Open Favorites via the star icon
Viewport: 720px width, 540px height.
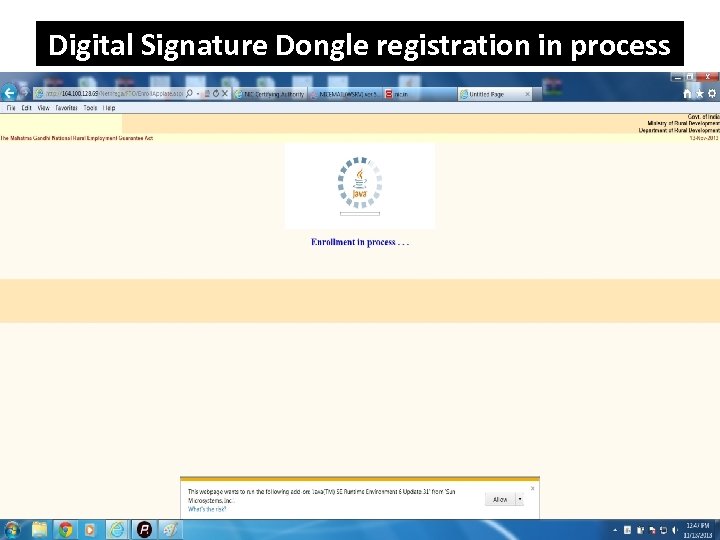click(x=699, y=94)
